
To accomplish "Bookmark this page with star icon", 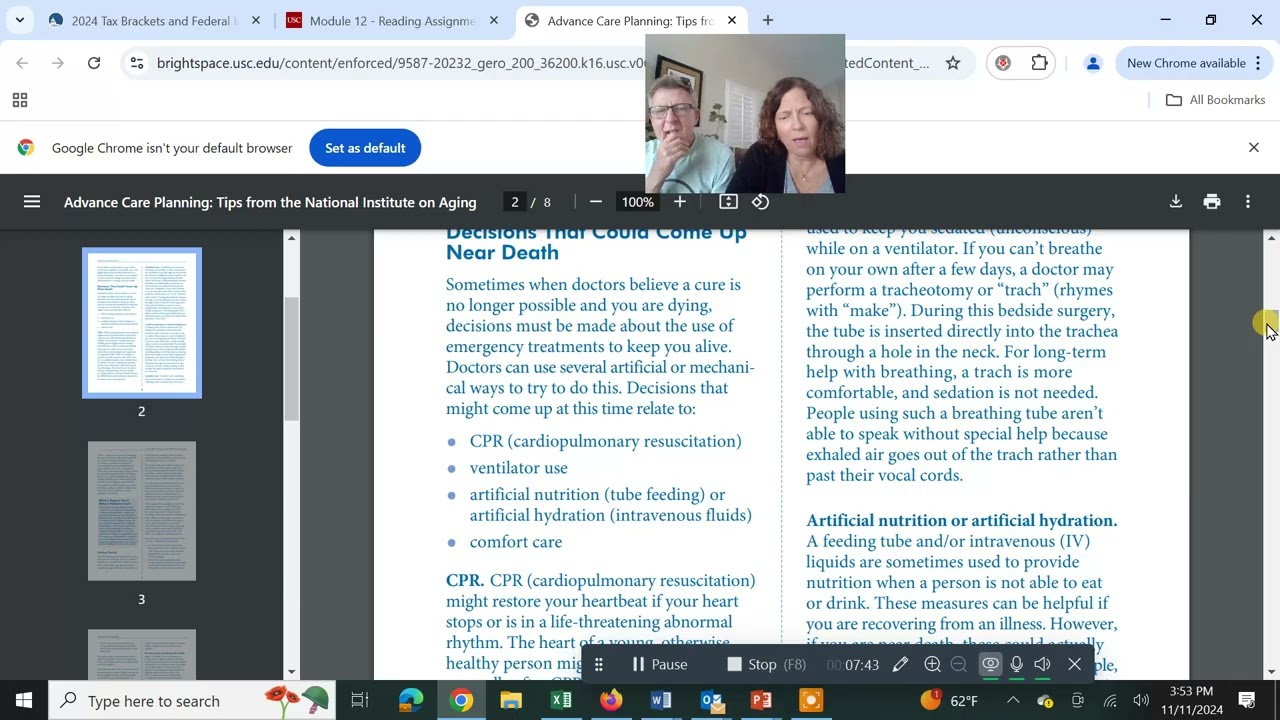I will [x=953, y=63].
